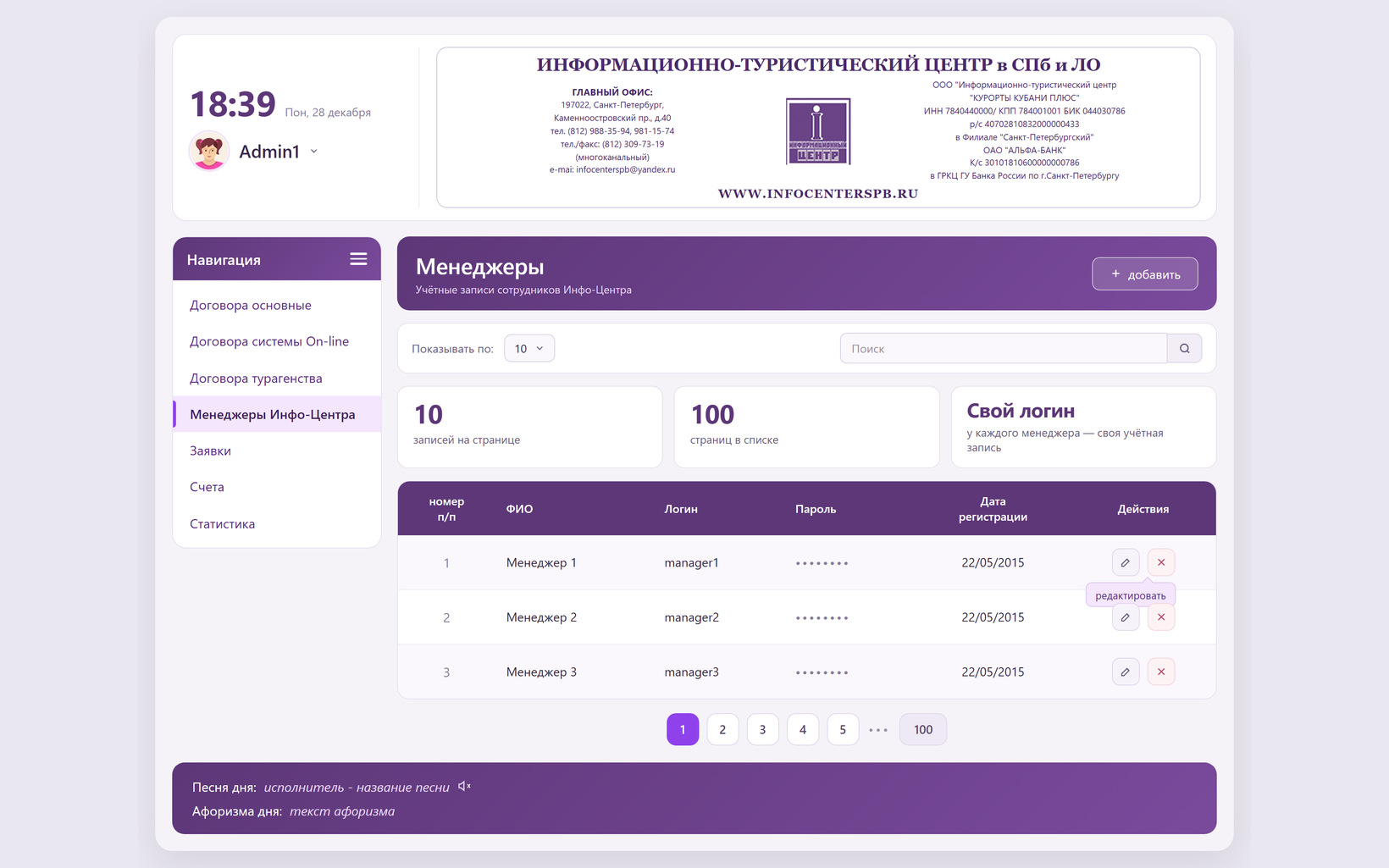Go to pagination page 2
This screenshot has width=1389, height=868.
click(x=722, y=729)
